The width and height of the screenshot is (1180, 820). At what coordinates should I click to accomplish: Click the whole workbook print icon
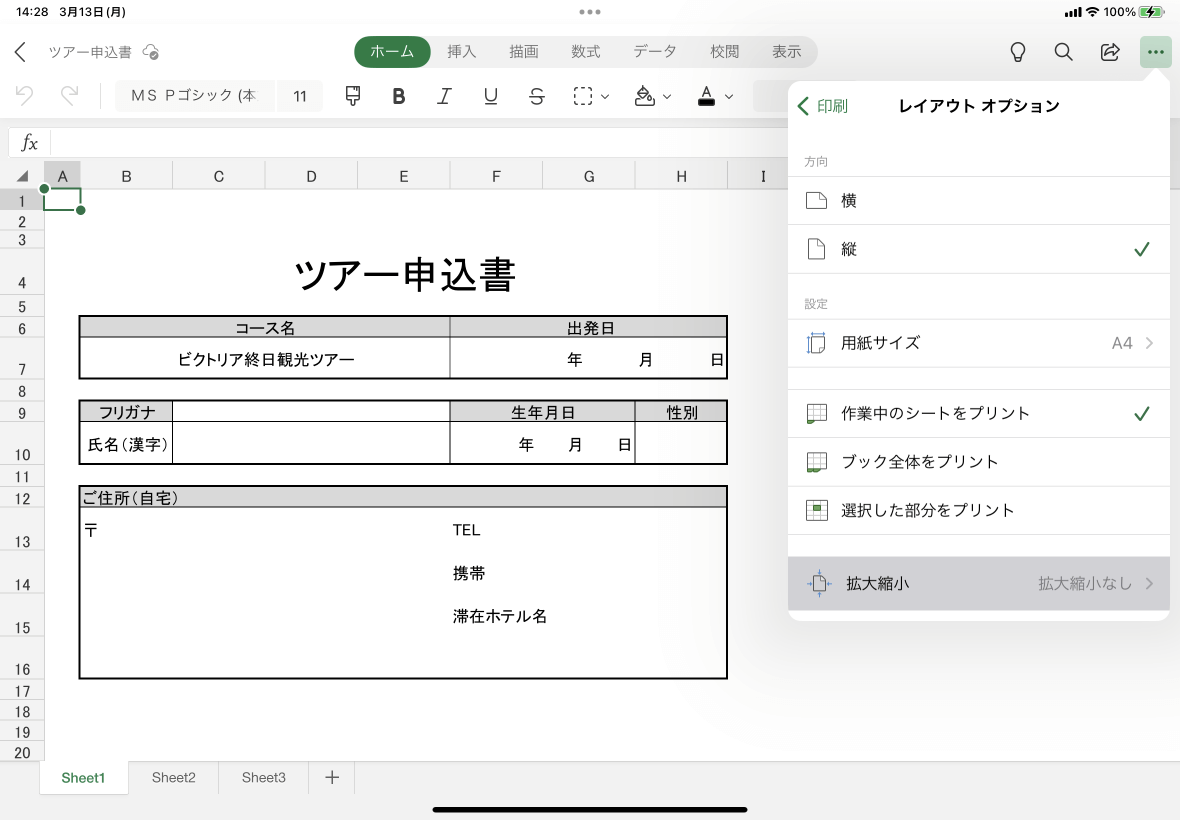click(817, 462)
